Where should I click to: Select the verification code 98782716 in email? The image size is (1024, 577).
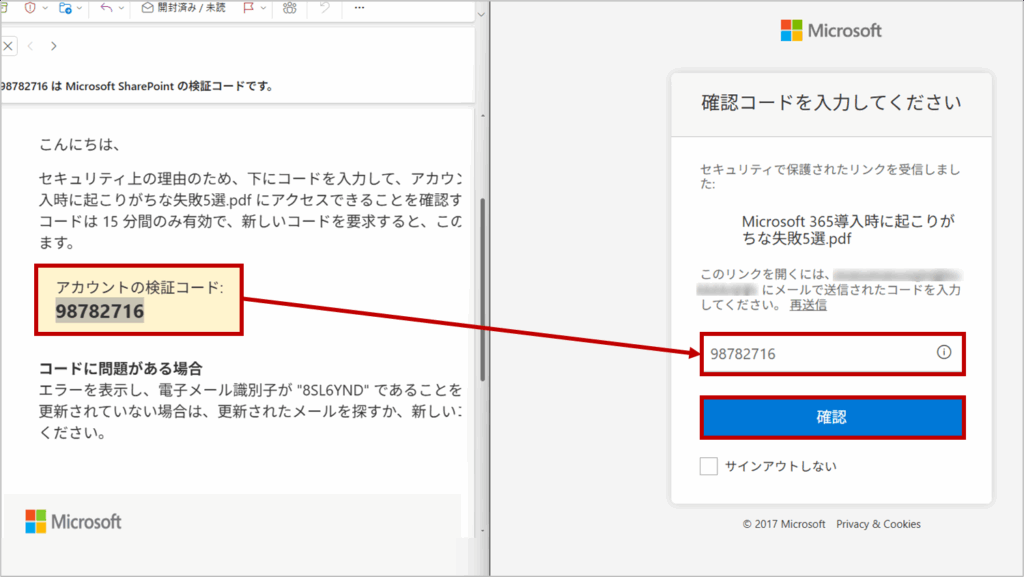tap(99, 311)
